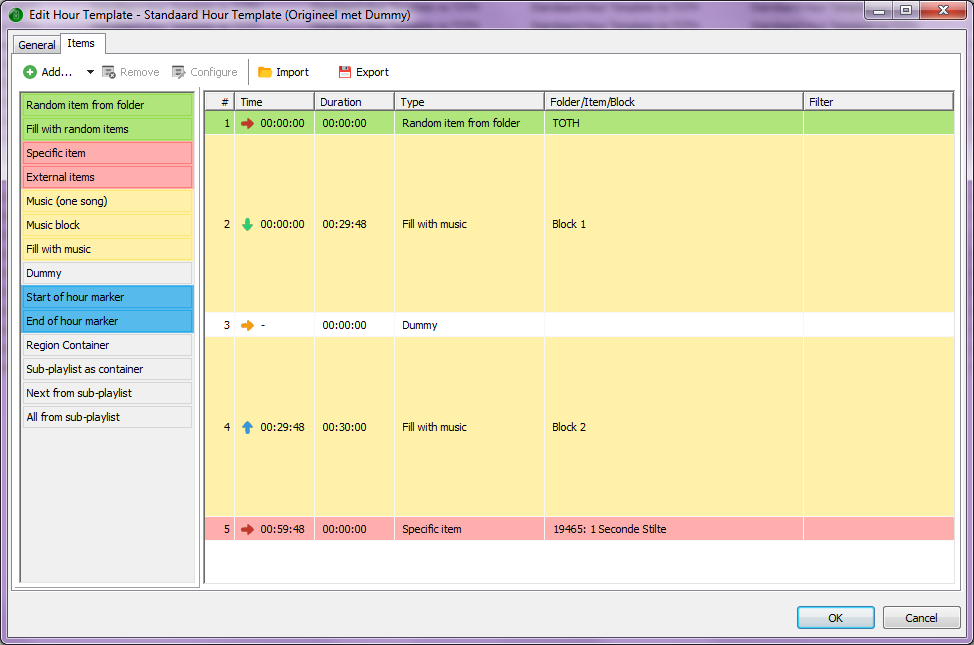Click the Export disk icon
Screen dimensions: 974x645
(345, 72)
